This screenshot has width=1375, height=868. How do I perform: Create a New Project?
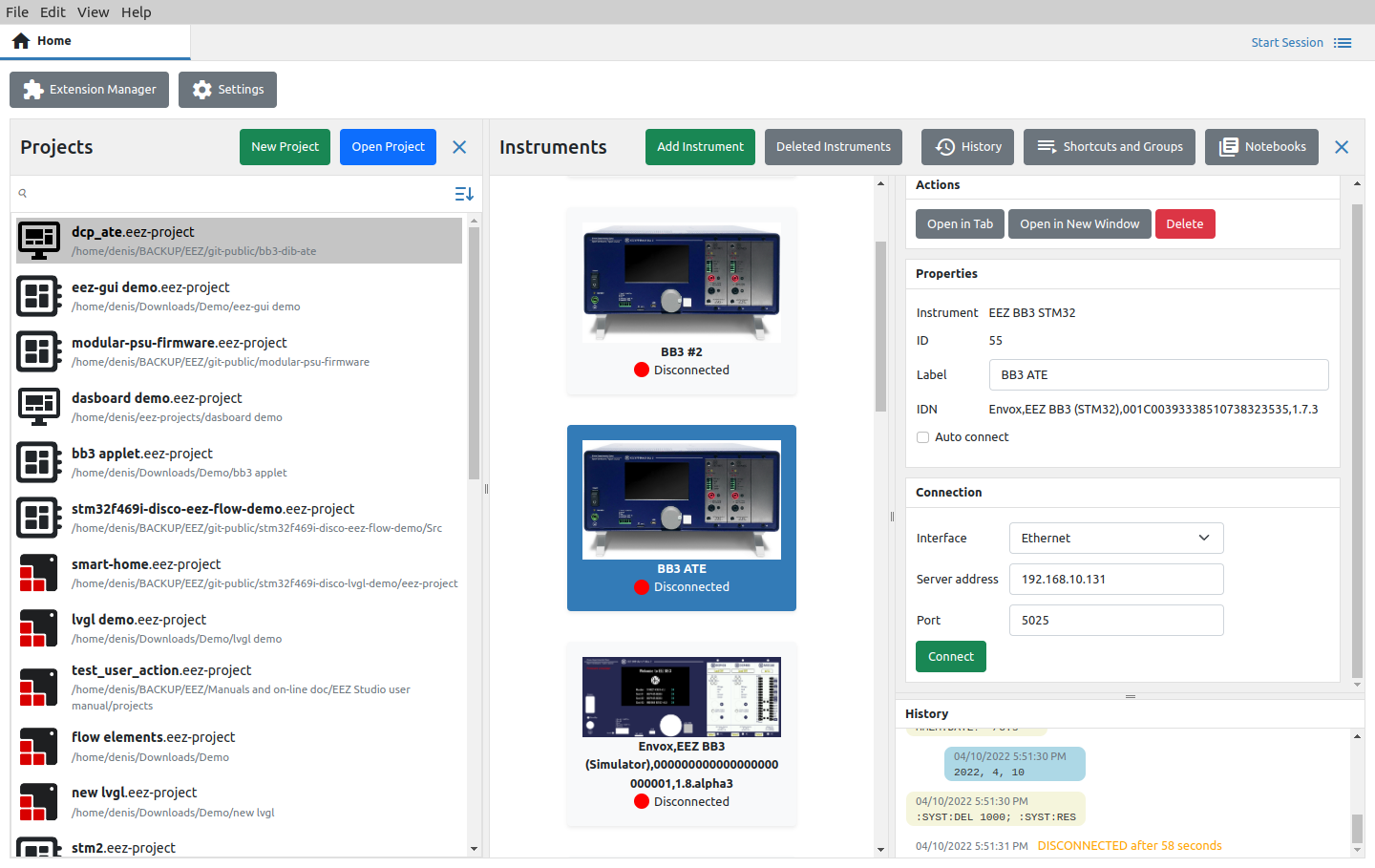click(285, 147)
